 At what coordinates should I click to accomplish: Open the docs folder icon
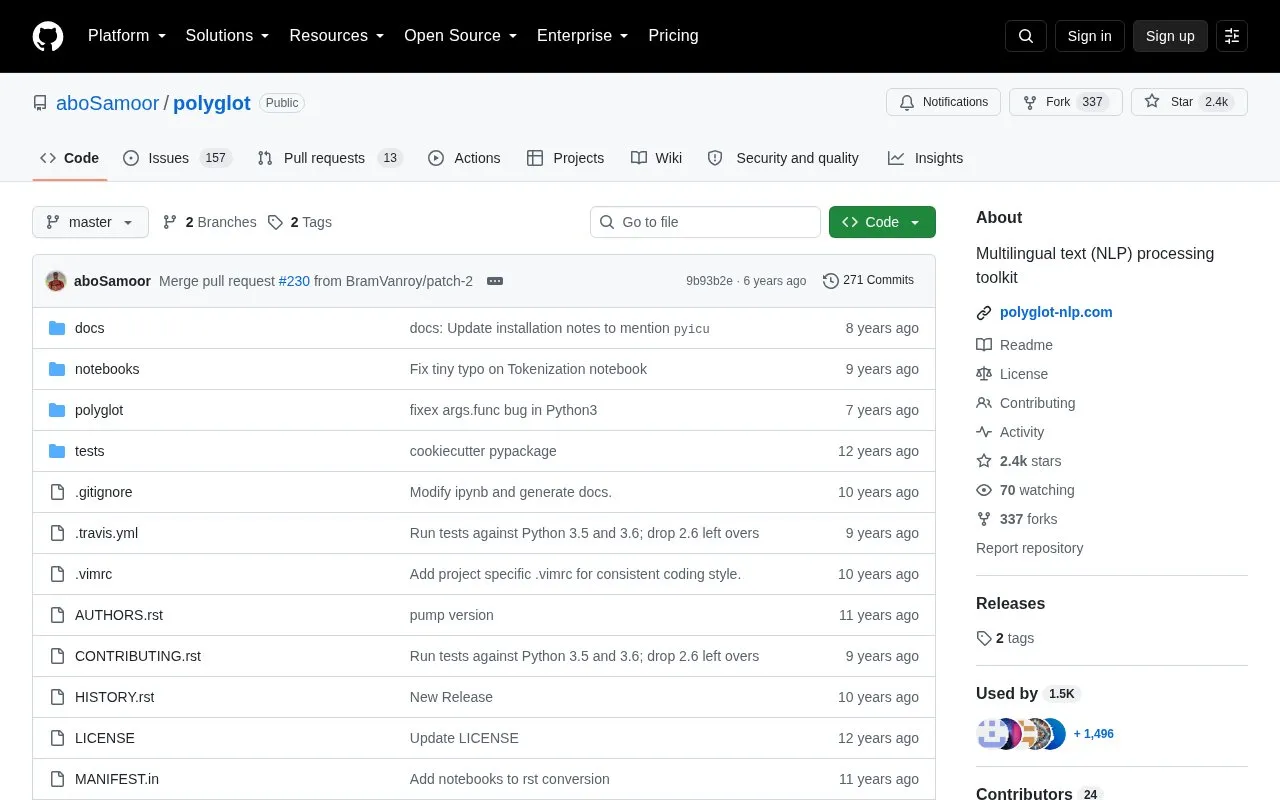[57, 328]
